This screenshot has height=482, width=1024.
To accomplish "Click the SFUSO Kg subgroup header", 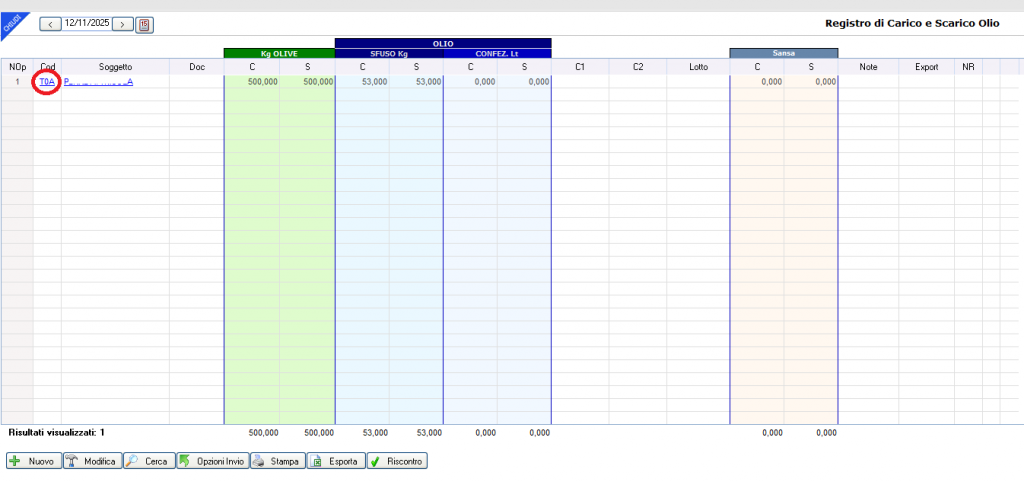I will (389, 54).
